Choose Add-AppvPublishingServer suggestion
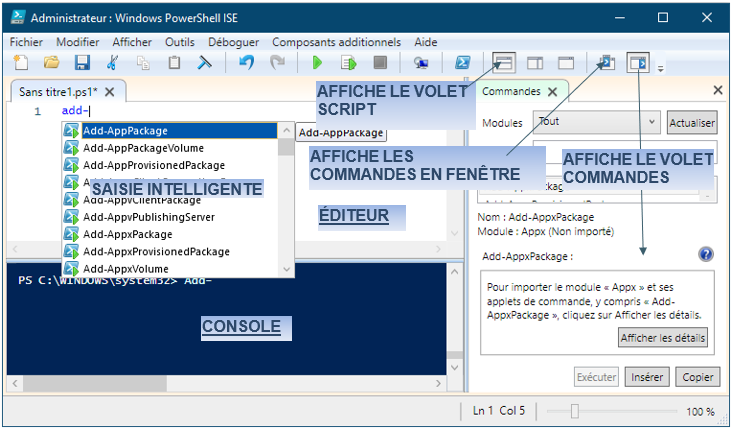This screenshot has width=735, height=429. [x=170, y=217]
